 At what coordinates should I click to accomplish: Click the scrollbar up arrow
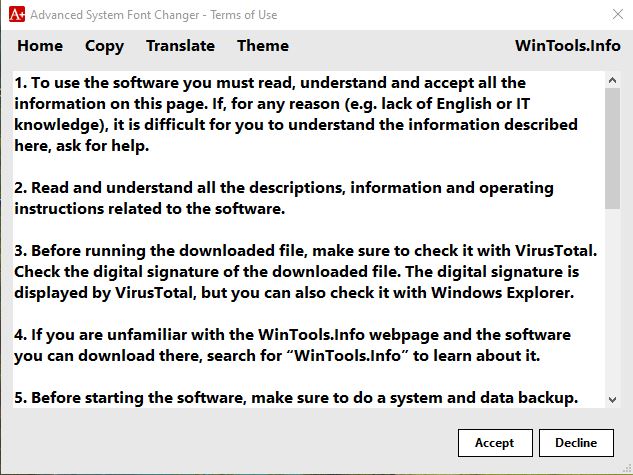click(x=612, y=78)
